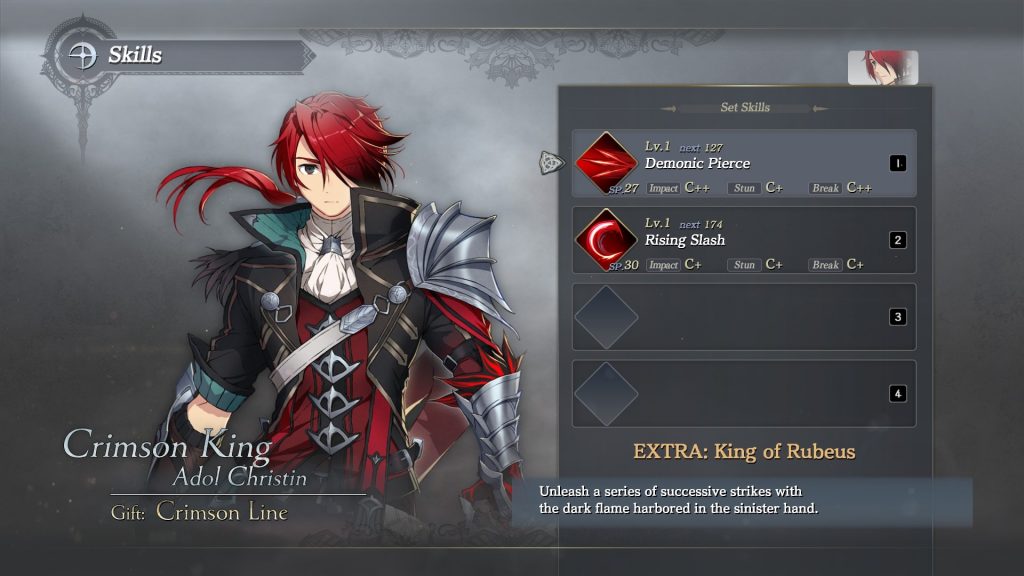Click the slot number 2 badge
The width and height of the screenshot is (1024, 576).
click(898, 240)
